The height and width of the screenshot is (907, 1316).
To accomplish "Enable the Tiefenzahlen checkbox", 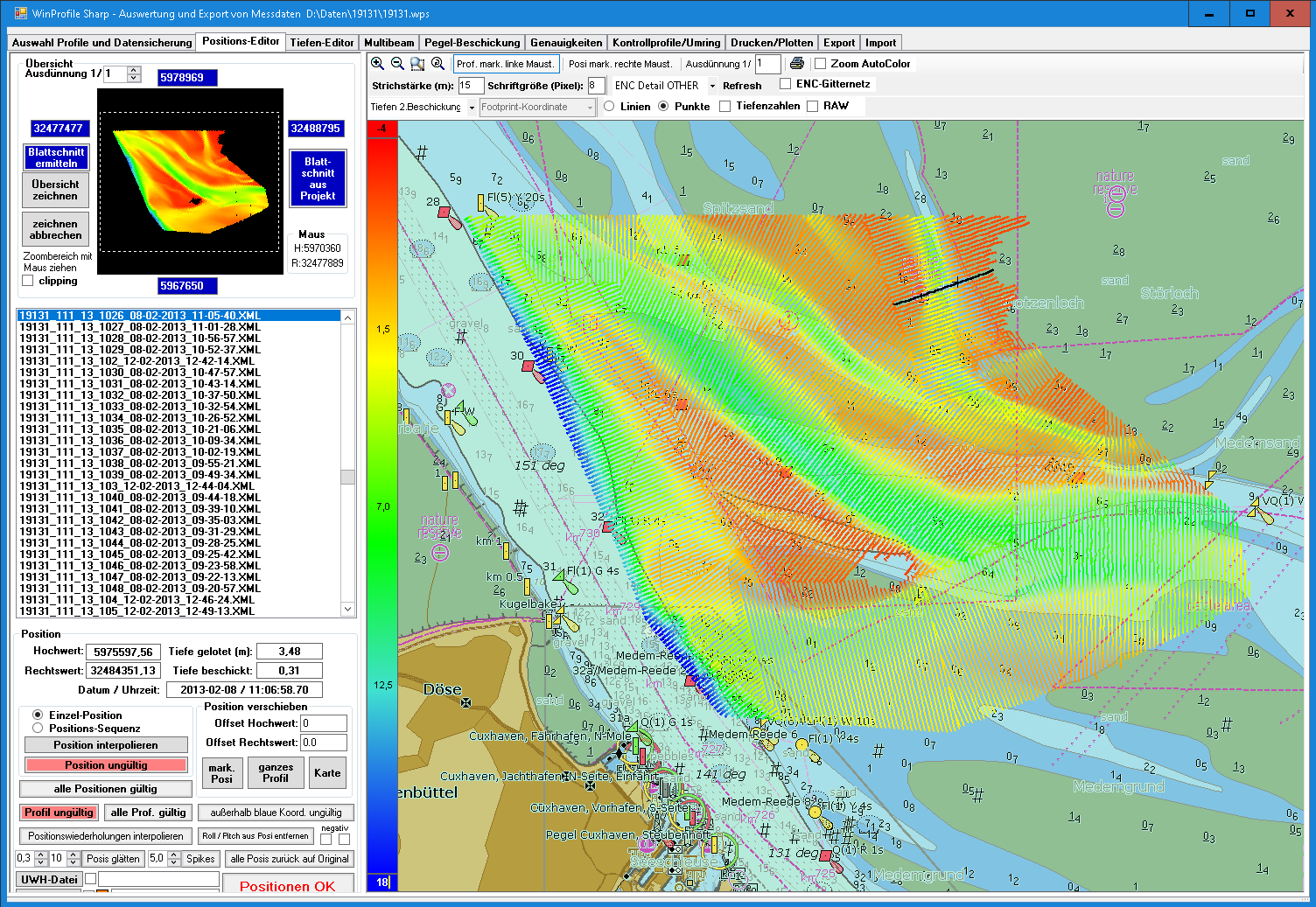I will (725, 107).
